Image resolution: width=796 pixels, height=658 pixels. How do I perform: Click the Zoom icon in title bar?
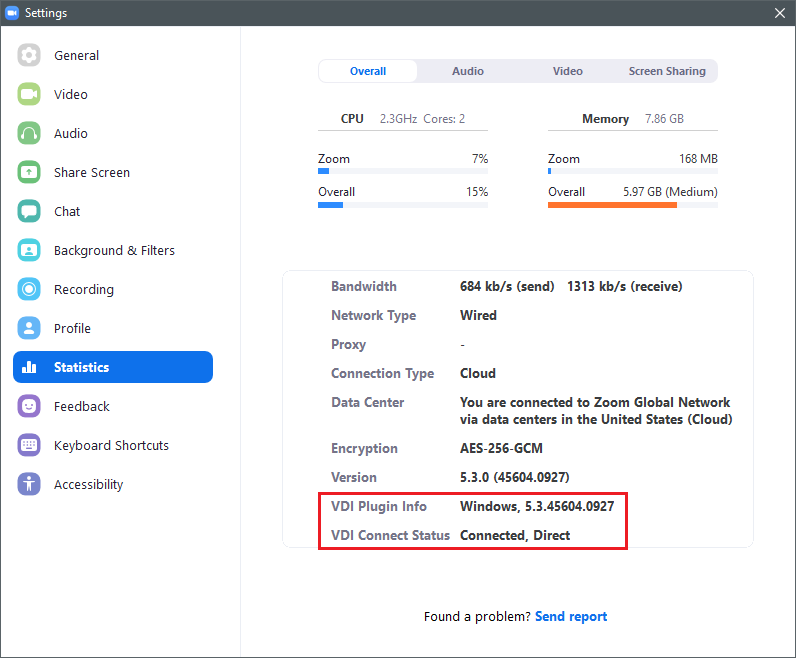tap(12, 13)
